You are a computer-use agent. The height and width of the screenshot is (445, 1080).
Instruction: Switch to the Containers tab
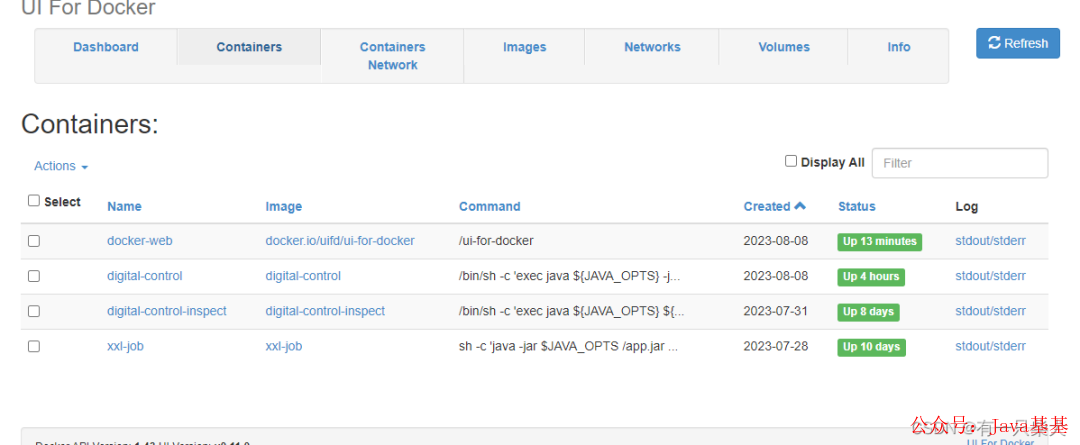click(x=249, y=47)
